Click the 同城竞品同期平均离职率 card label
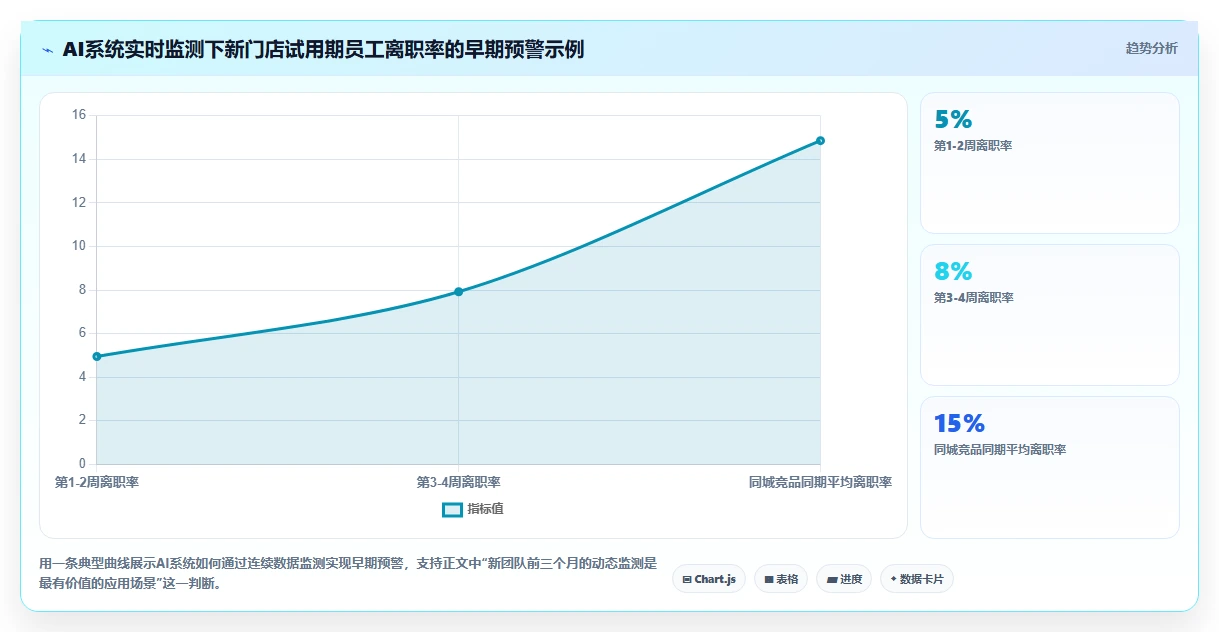Viewport: 1219px width, 632px height. 1000,449
